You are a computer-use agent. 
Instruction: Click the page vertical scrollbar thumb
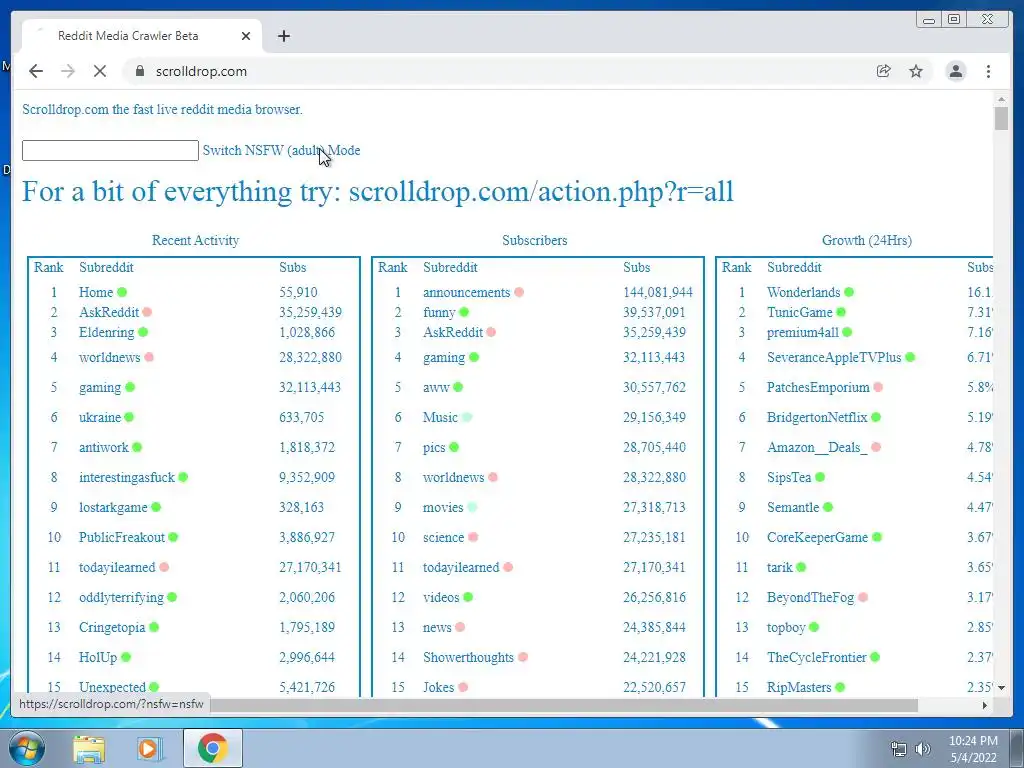tap(1001, 119)
